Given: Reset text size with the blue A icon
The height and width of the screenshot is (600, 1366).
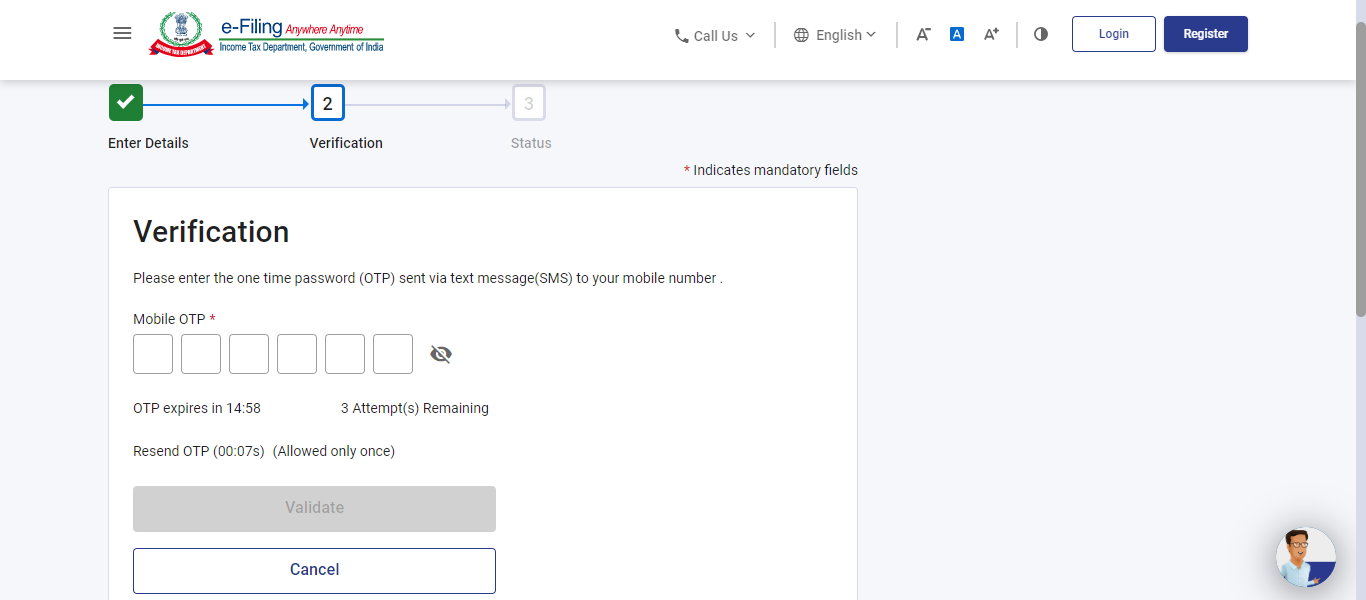Looking at the screenshot, I should [x=956, y=33].
